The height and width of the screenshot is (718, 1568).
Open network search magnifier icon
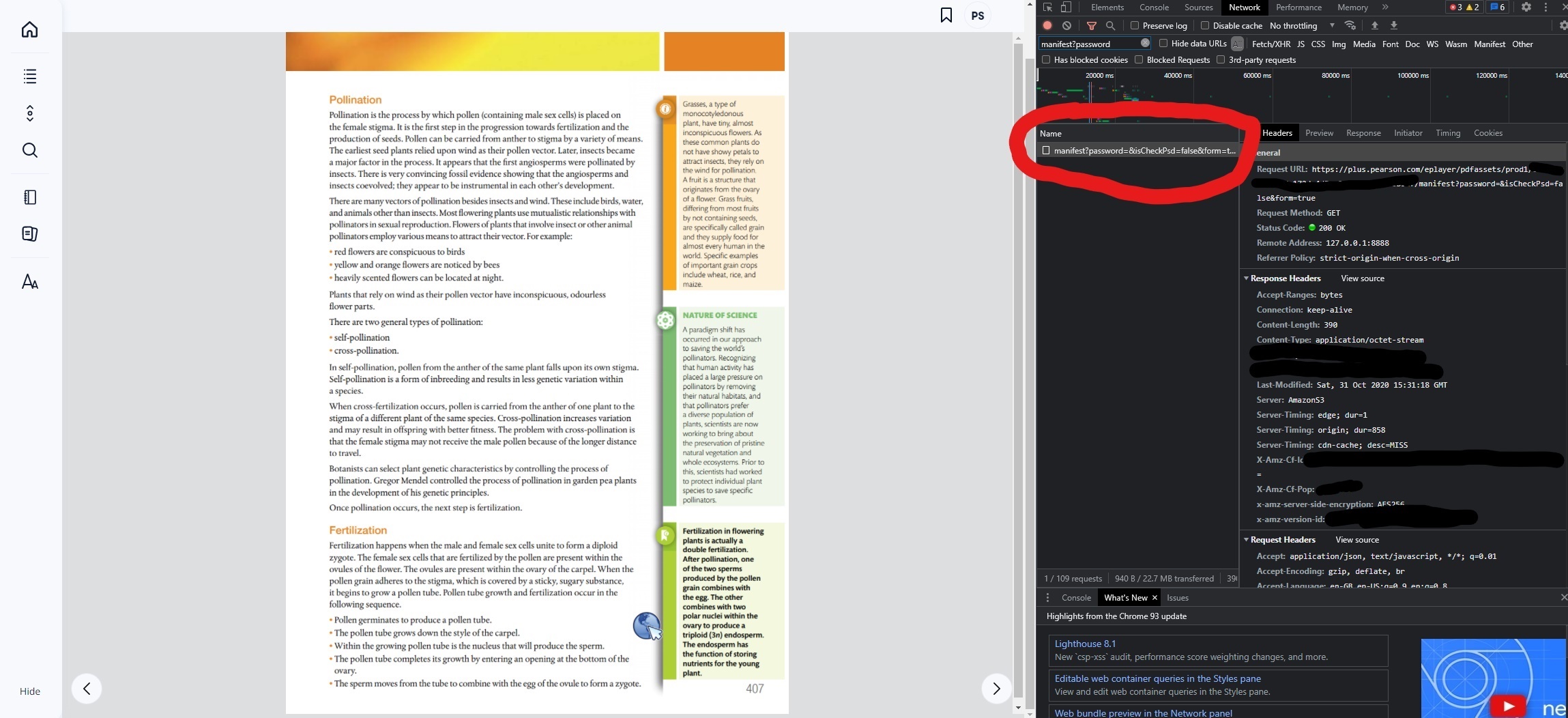pyautogui.click(x=1110, y=25)
